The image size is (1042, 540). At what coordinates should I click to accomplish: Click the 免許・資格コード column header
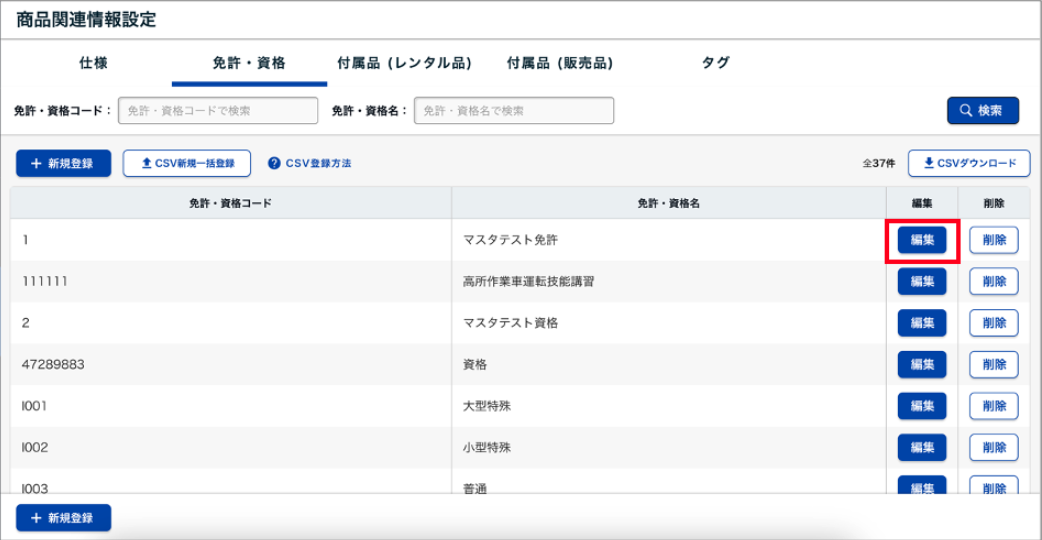pos(231,203)
